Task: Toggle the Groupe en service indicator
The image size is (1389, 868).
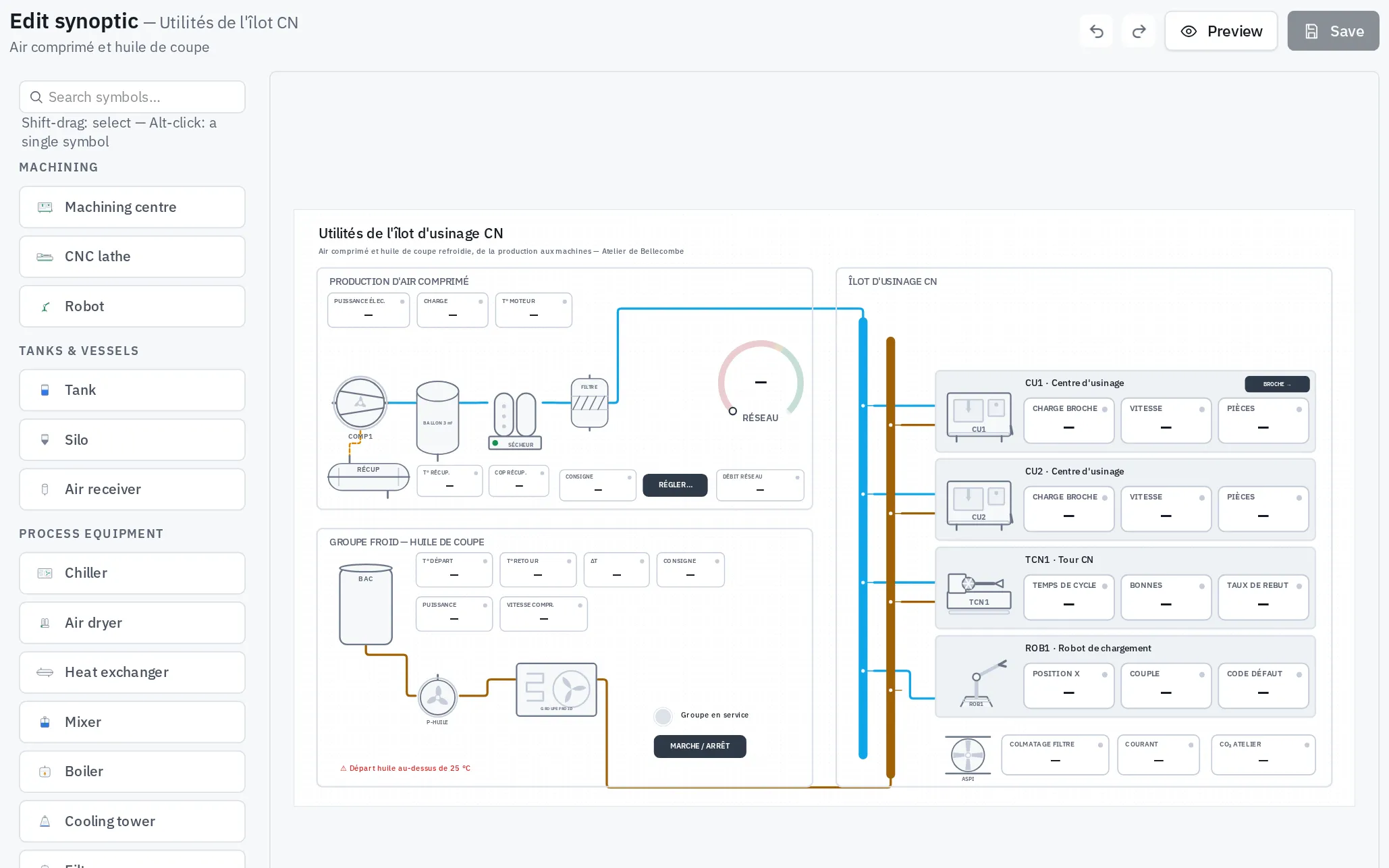Action: 663,716
